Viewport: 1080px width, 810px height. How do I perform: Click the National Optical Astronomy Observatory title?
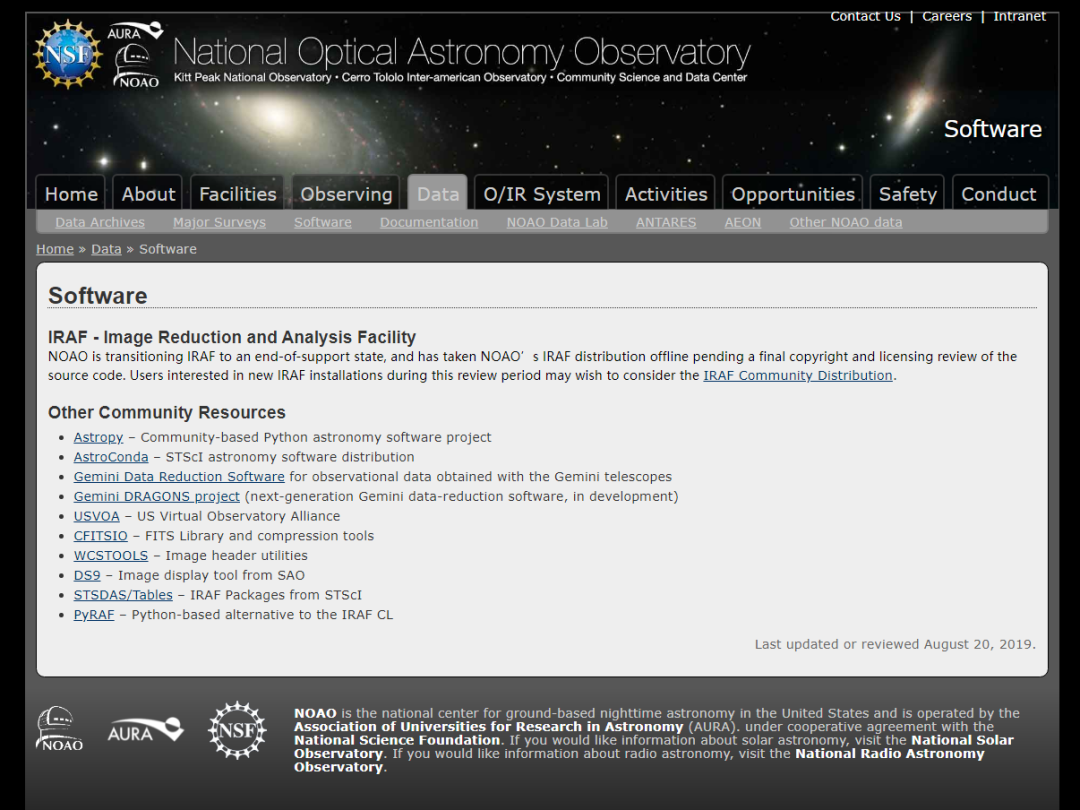coord(461,52)
